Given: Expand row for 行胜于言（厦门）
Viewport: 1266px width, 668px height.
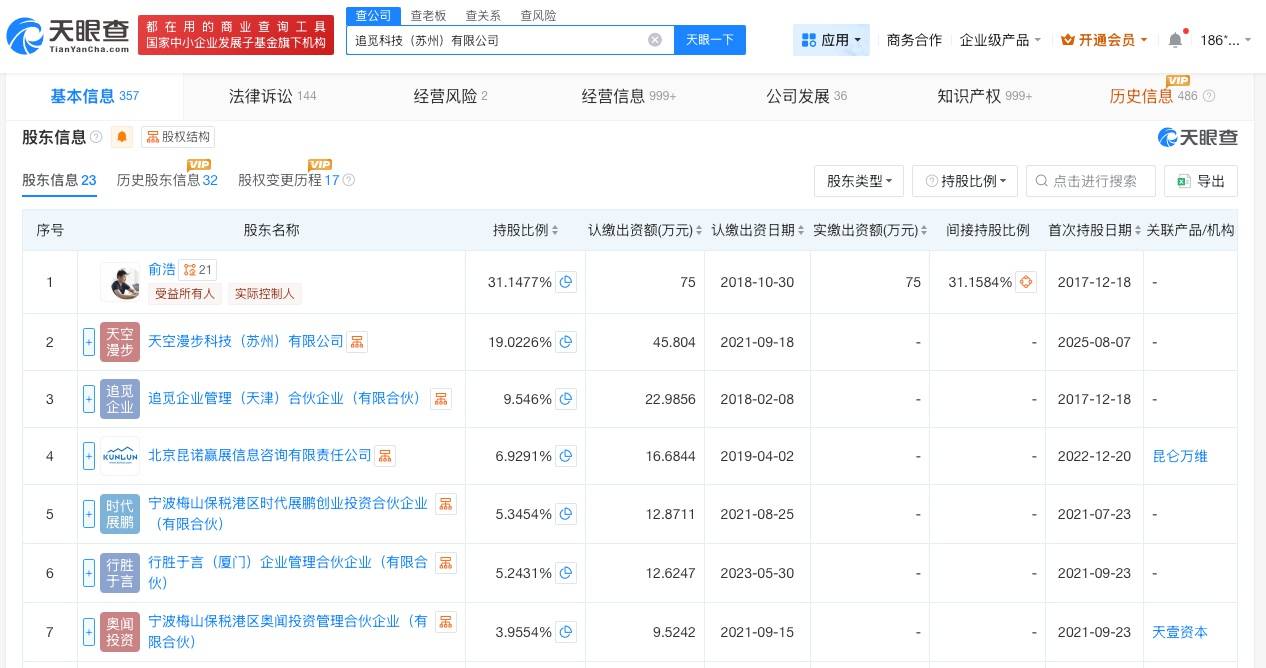Looking at the screenshot, I should point(89,573).
